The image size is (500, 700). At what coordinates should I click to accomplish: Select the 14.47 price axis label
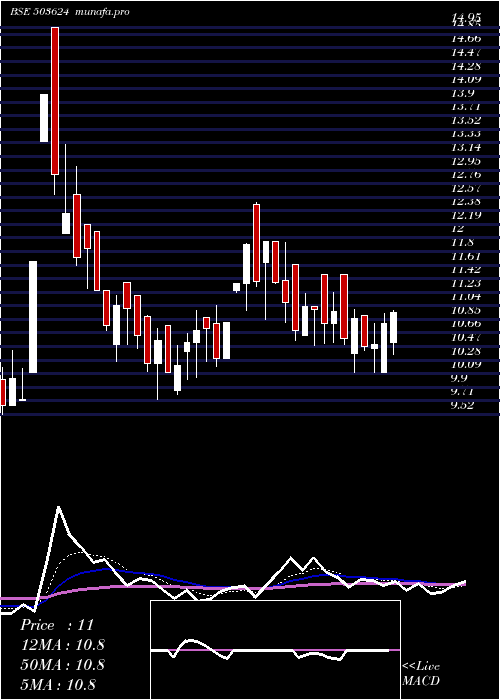(x=466, y=53)
